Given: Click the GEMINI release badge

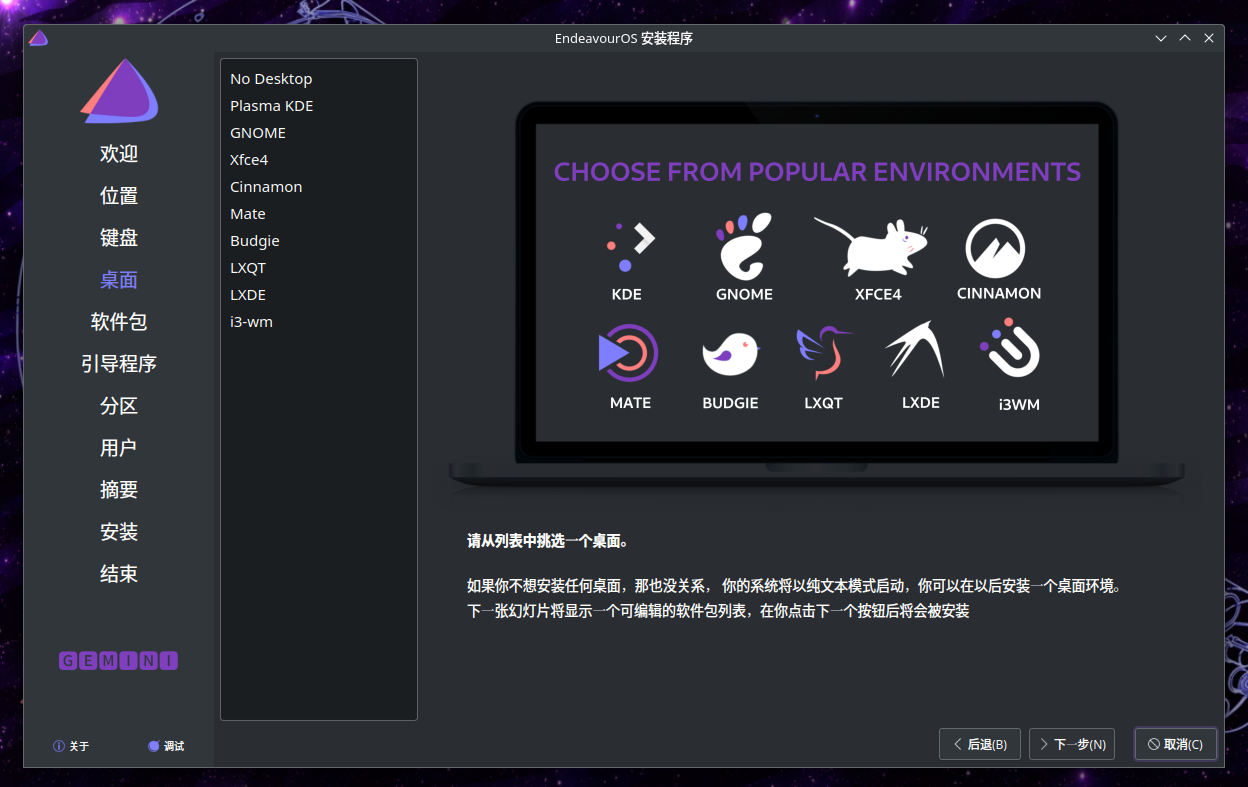Looking at the screenshot, I should pyautogui.click(x=118, y=661).
